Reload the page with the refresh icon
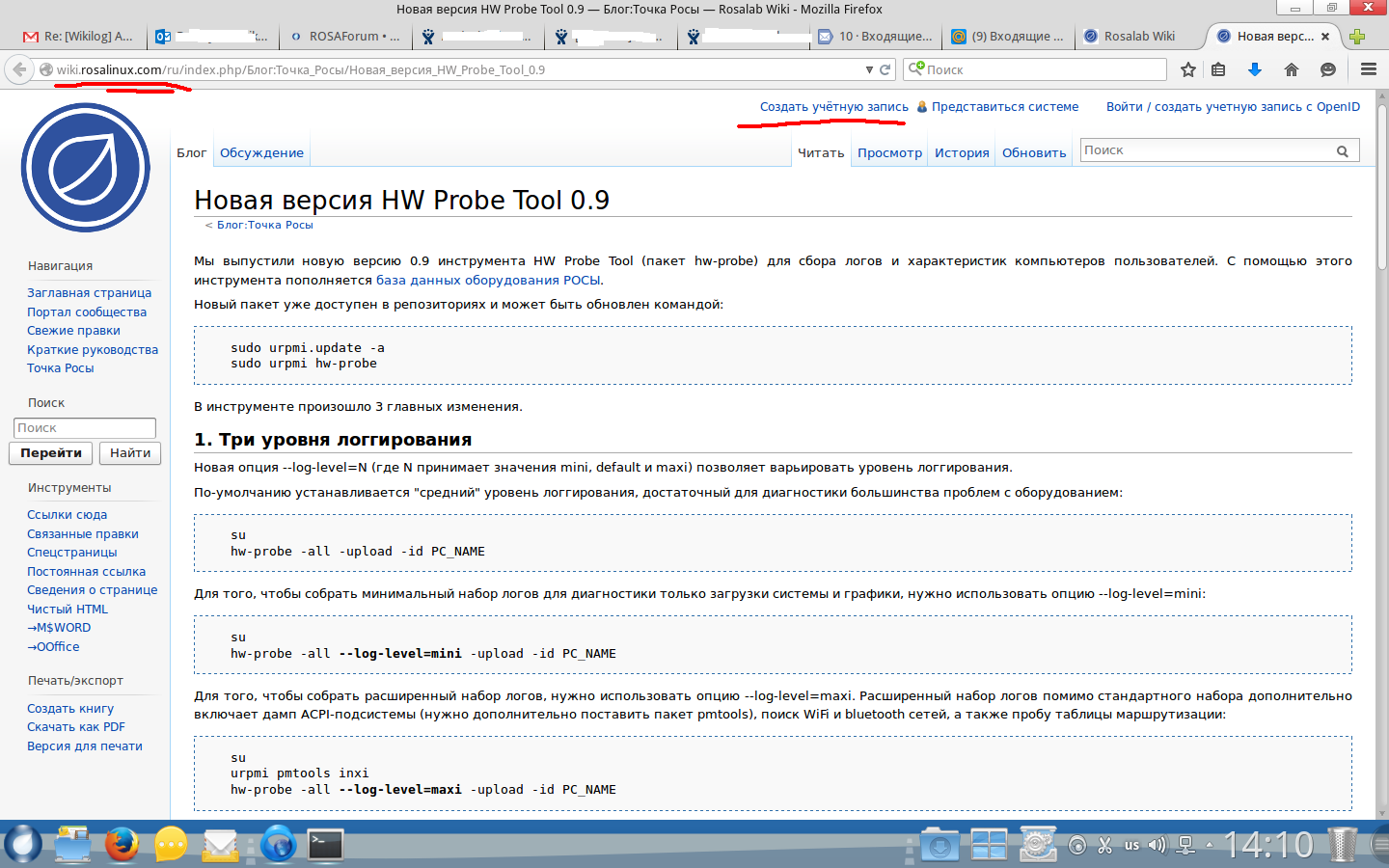Viewport: 1389px width, 868px height. [885, 69]
